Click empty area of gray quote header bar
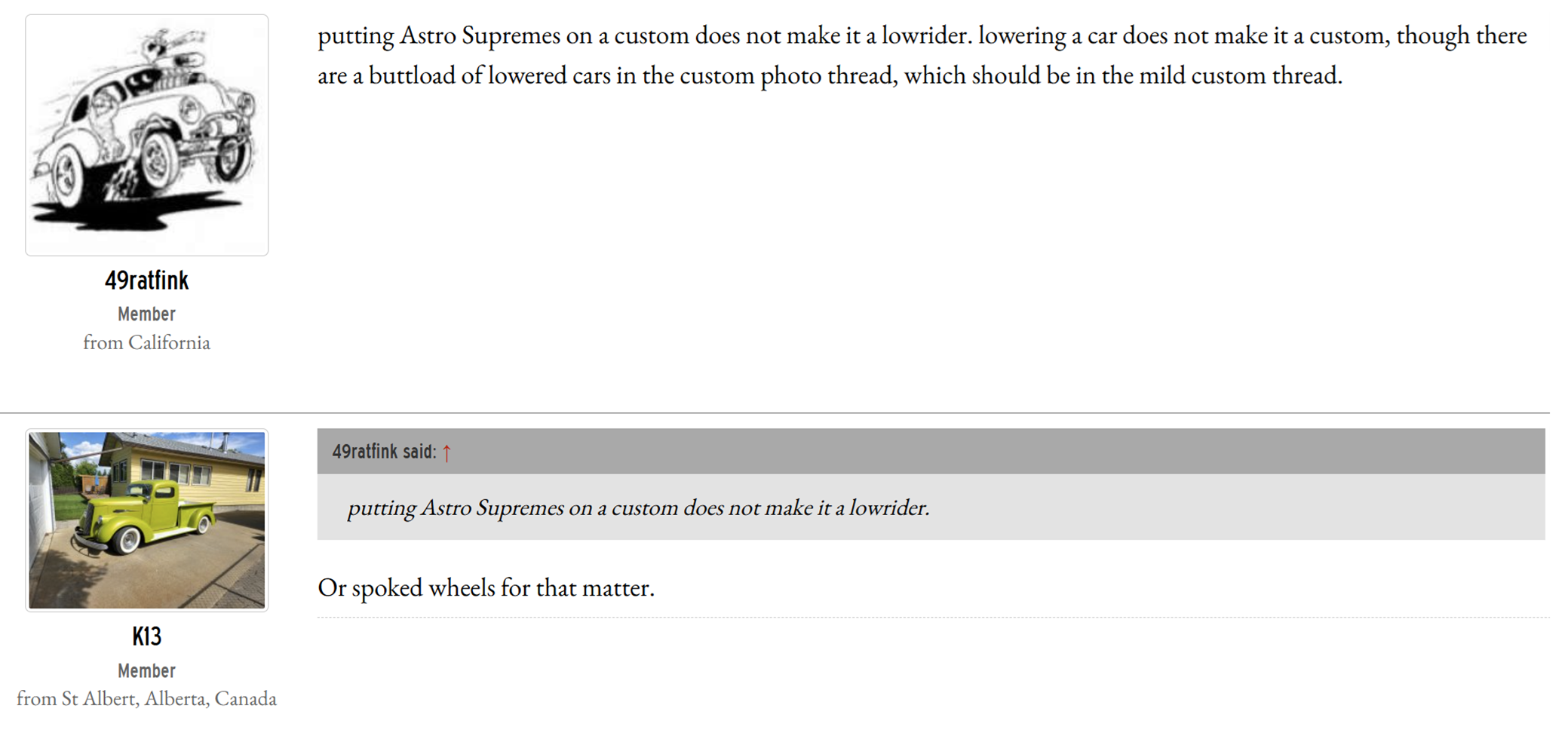This screenshot has height=742, width=1568. point(980,452)
